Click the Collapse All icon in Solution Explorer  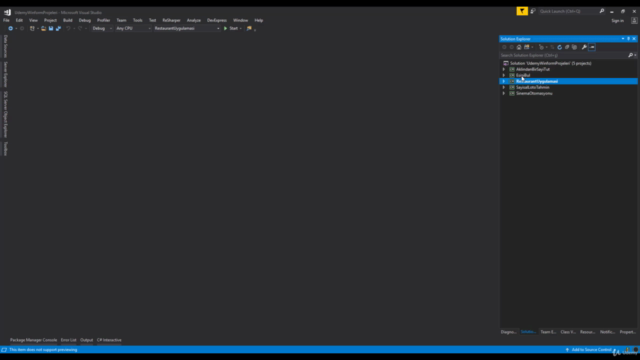(x=567, y=47)
